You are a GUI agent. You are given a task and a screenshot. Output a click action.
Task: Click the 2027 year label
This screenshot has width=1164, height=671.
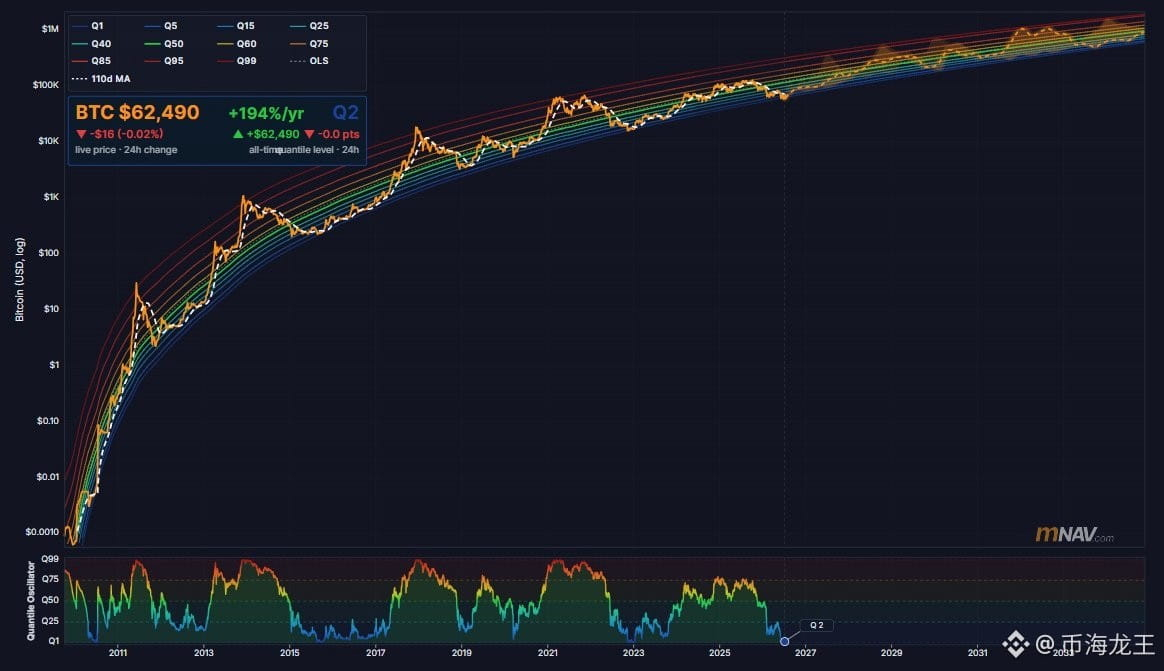tap(805, 653)
